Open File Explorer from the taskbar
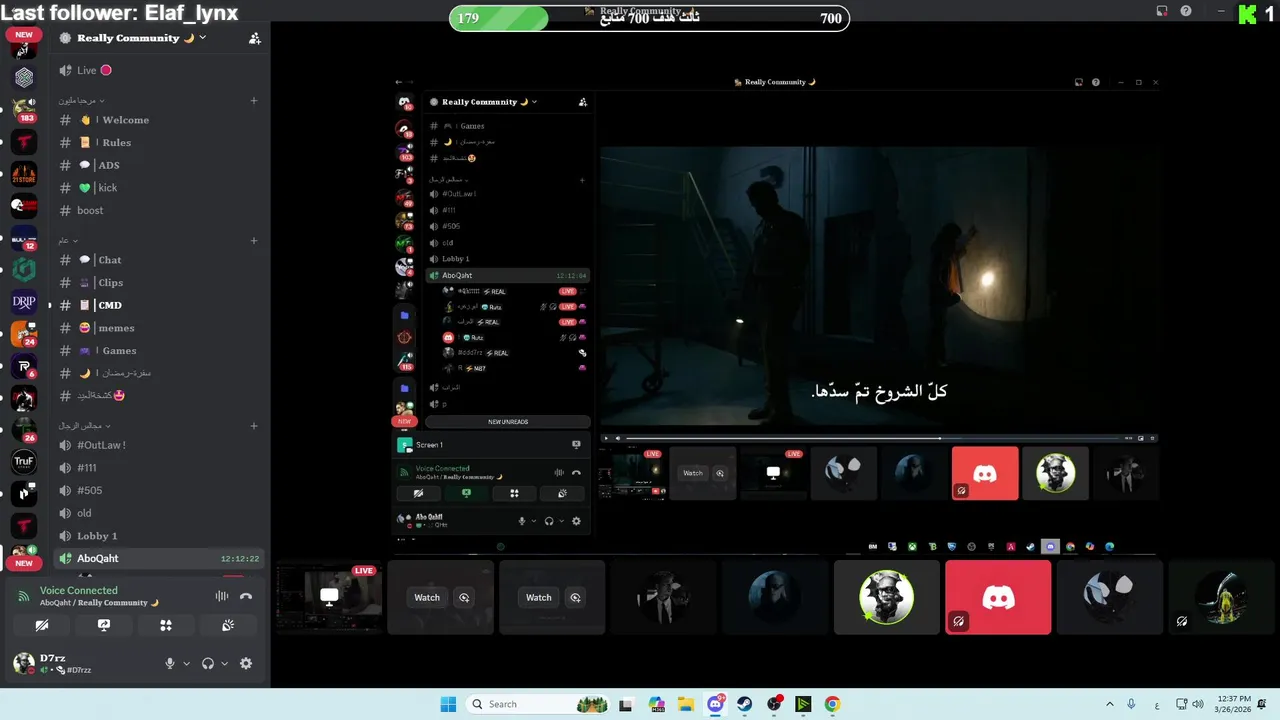1280x720 pixels. 686,704
